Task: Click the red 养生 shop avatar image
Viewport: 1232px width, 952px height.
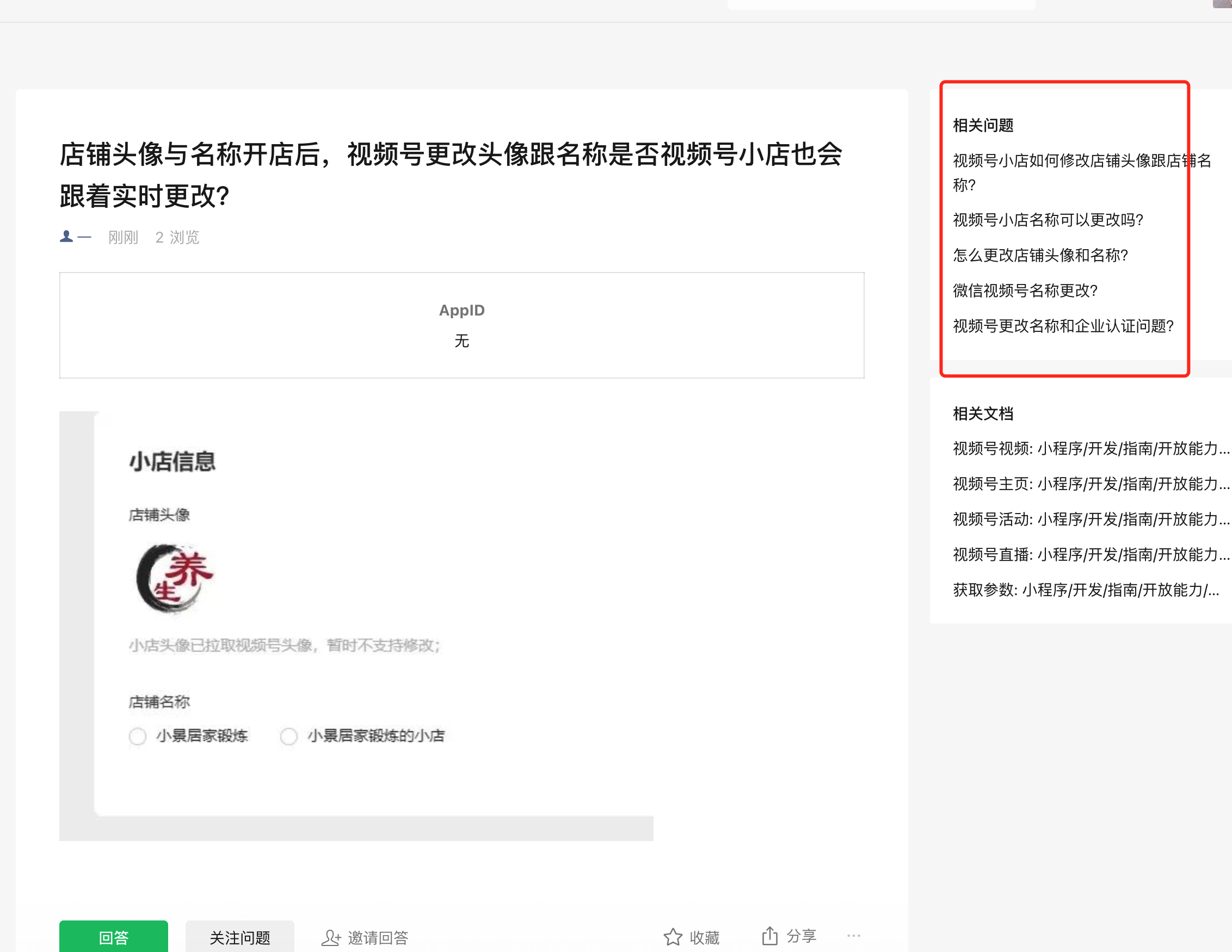Action: point(174,578)
